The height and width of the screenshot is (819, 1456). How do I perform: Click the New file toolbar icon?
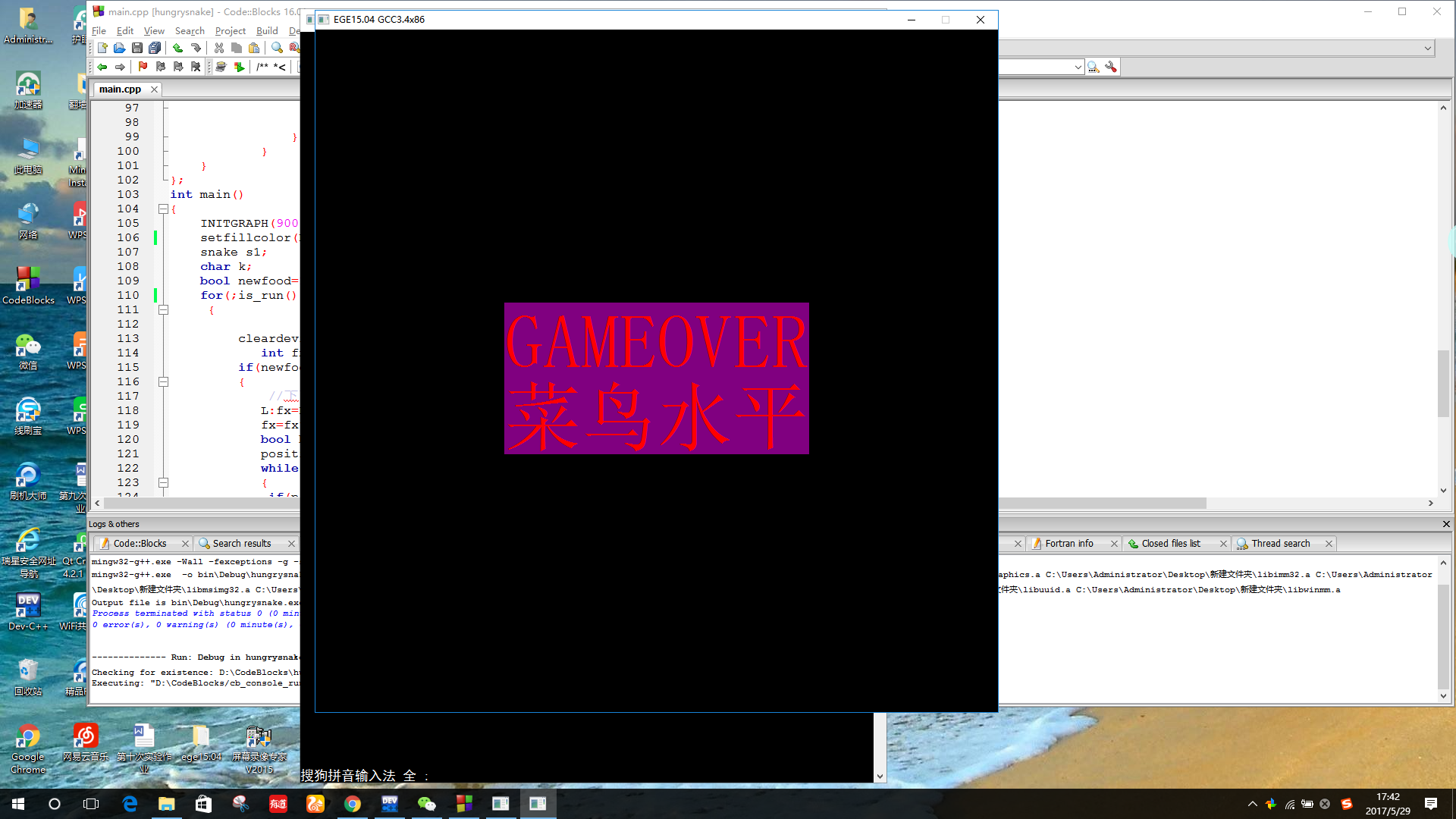tap(102, 48)
